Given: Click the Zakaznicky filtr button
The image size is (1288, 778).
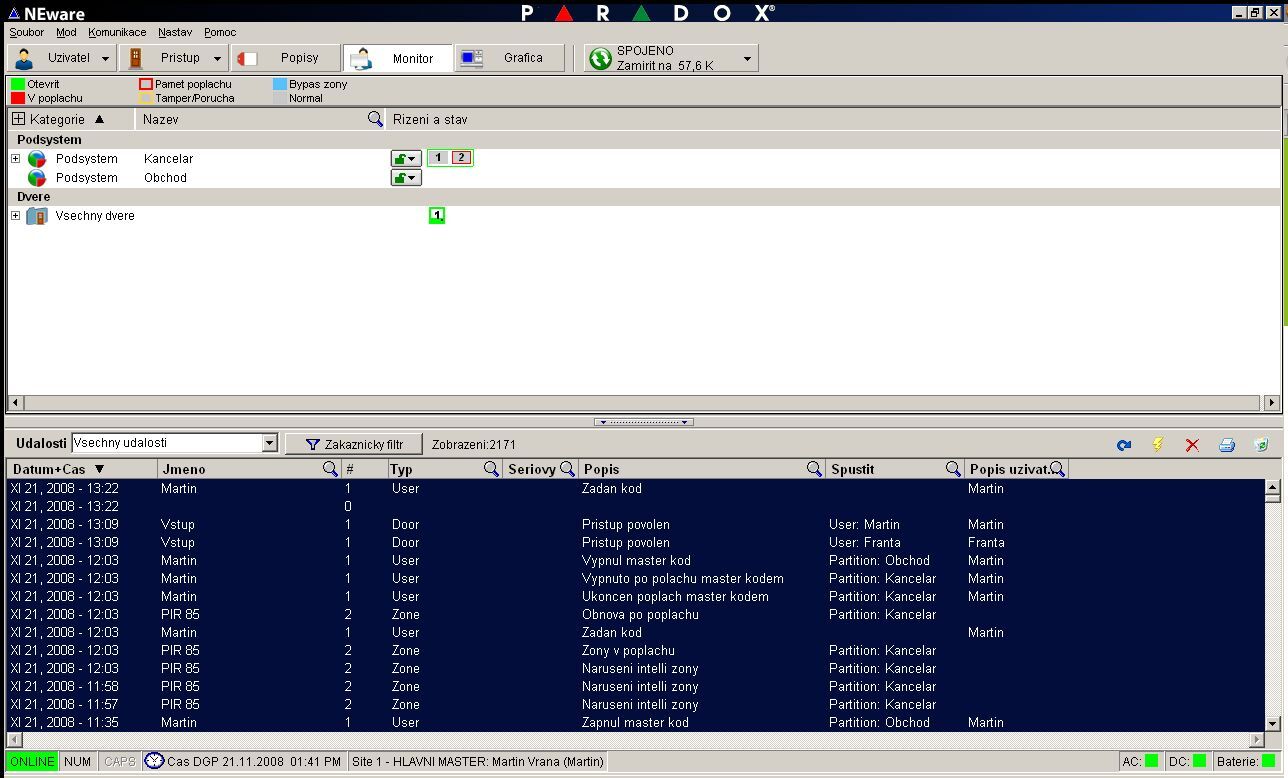Looking at the screenshot, I should pyautogui.click(x=354, y=444).
